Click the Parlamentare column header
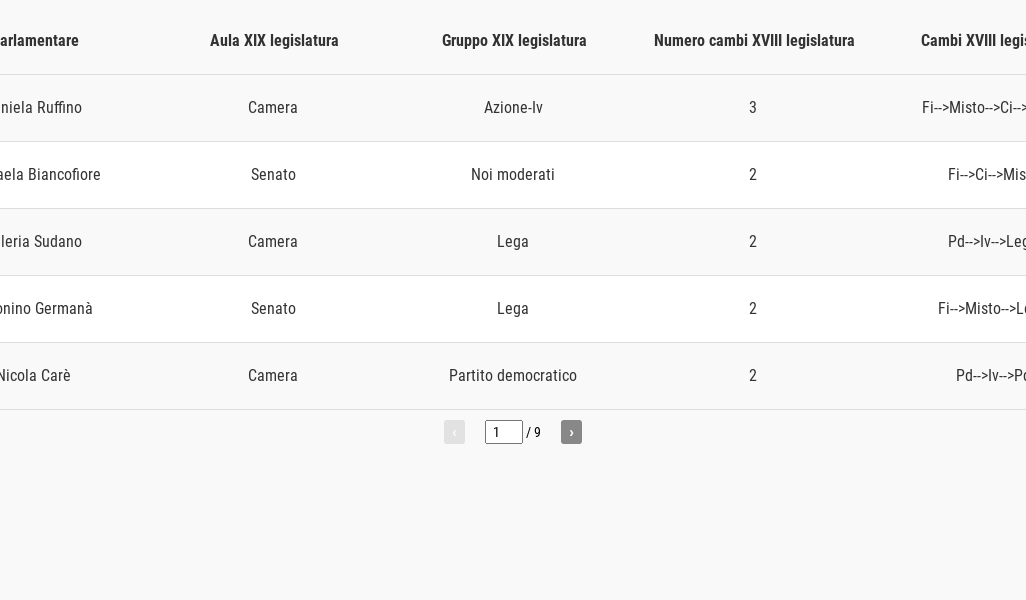This screenshot has height=600, width=1026. [39, 41]
